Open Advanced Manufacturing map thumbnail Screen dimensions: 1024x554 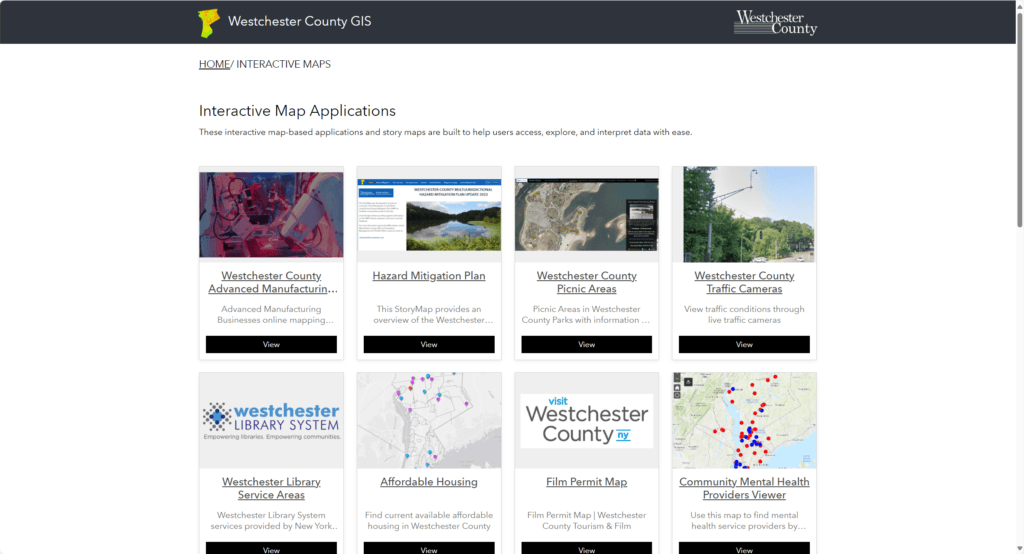[271, 215]
